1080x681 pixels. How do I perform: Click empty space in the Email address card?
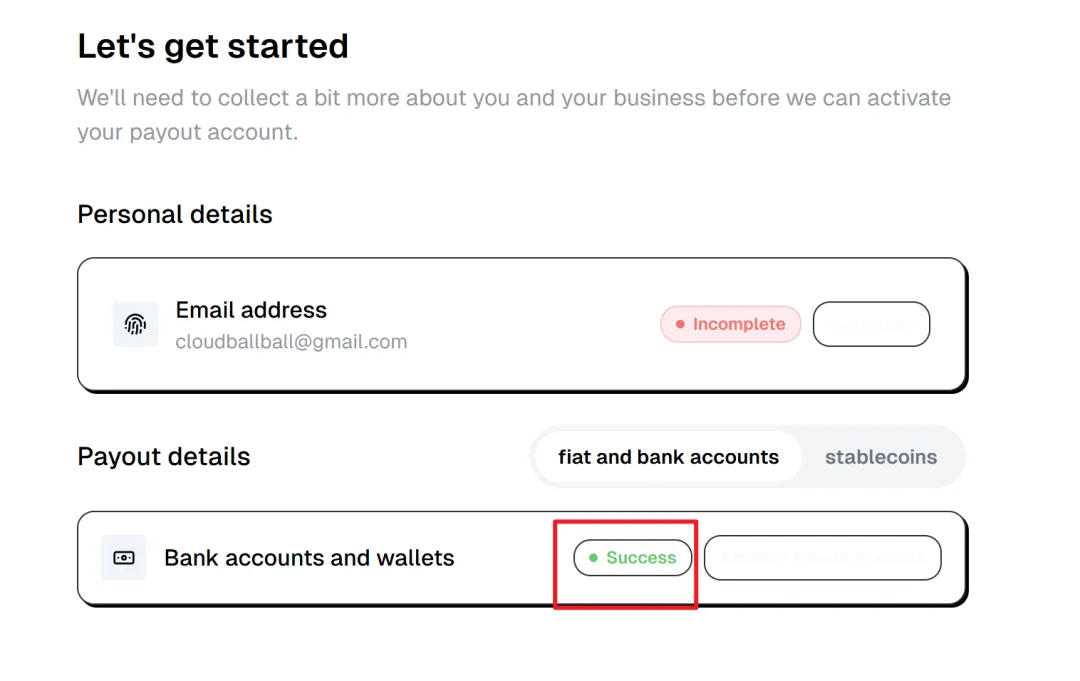[x=530, y=325]
